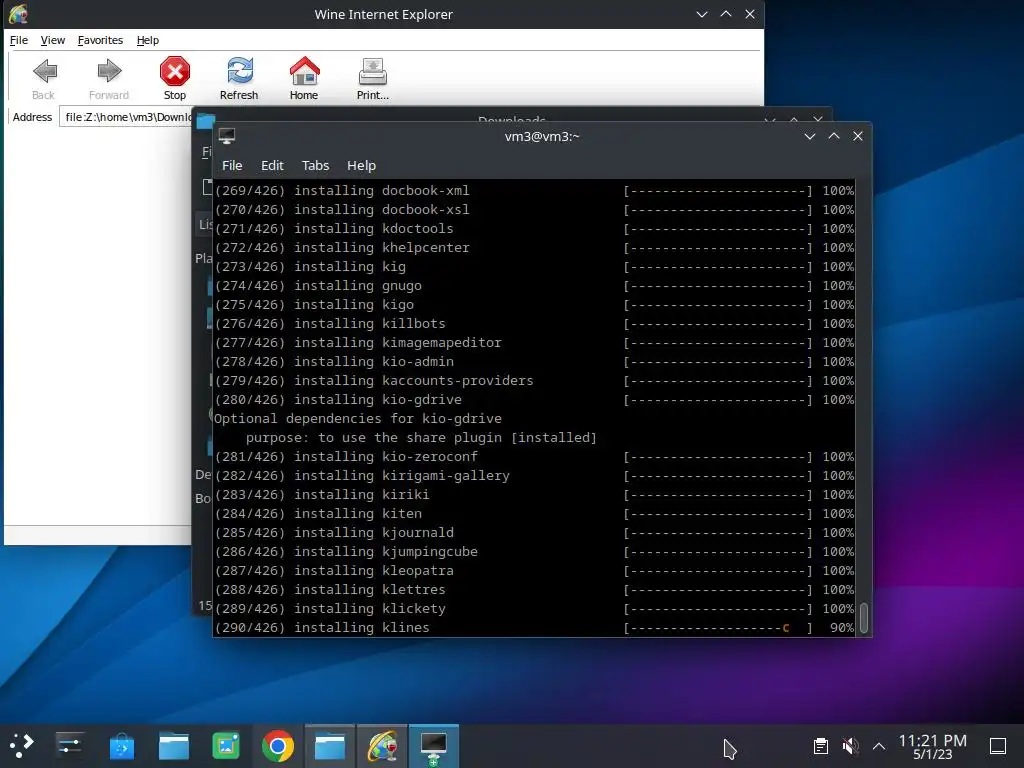Open the KDE application launcher
Image resolution: width=1024 pixels, height=768 pixels.
click(21, 746)
